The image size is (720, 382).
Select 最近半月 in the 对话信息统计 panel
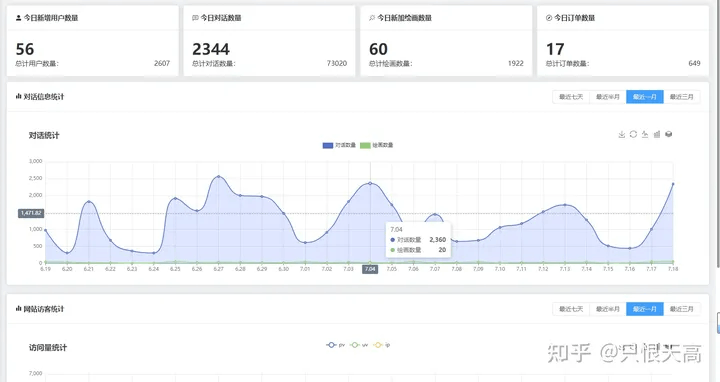tap(608, 97)
